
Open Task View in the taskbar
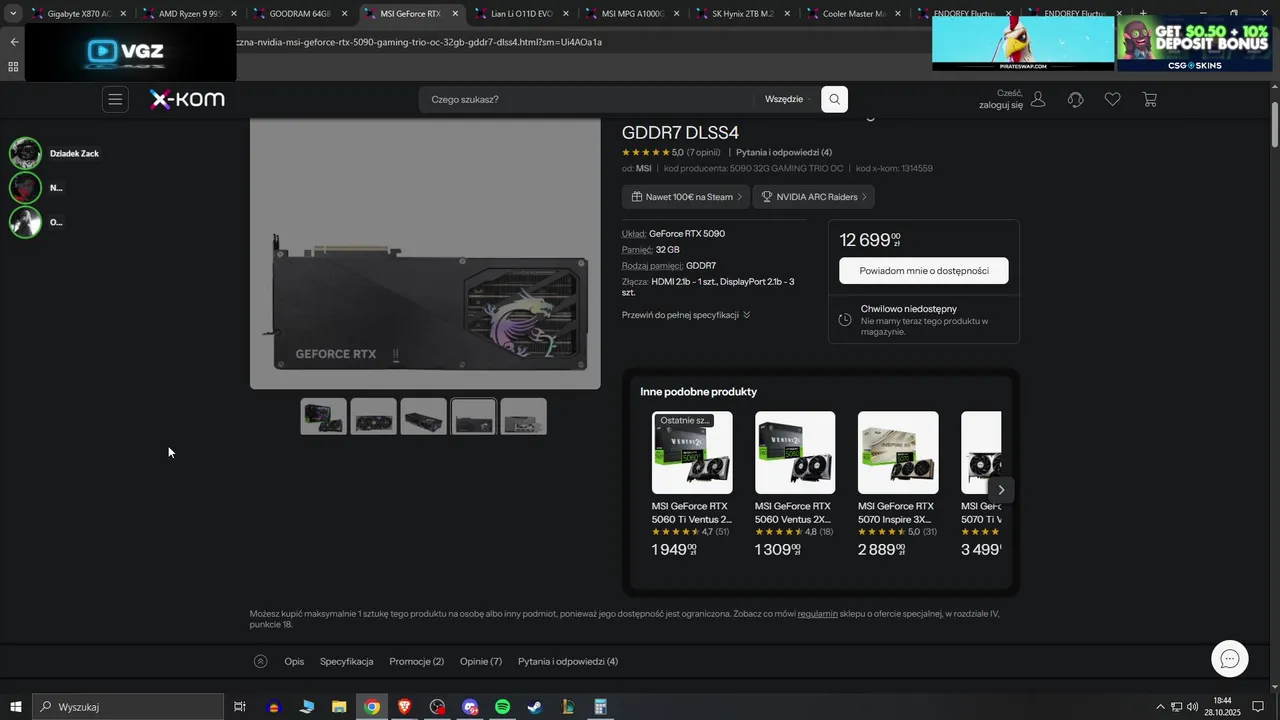(x=240, y=707)
